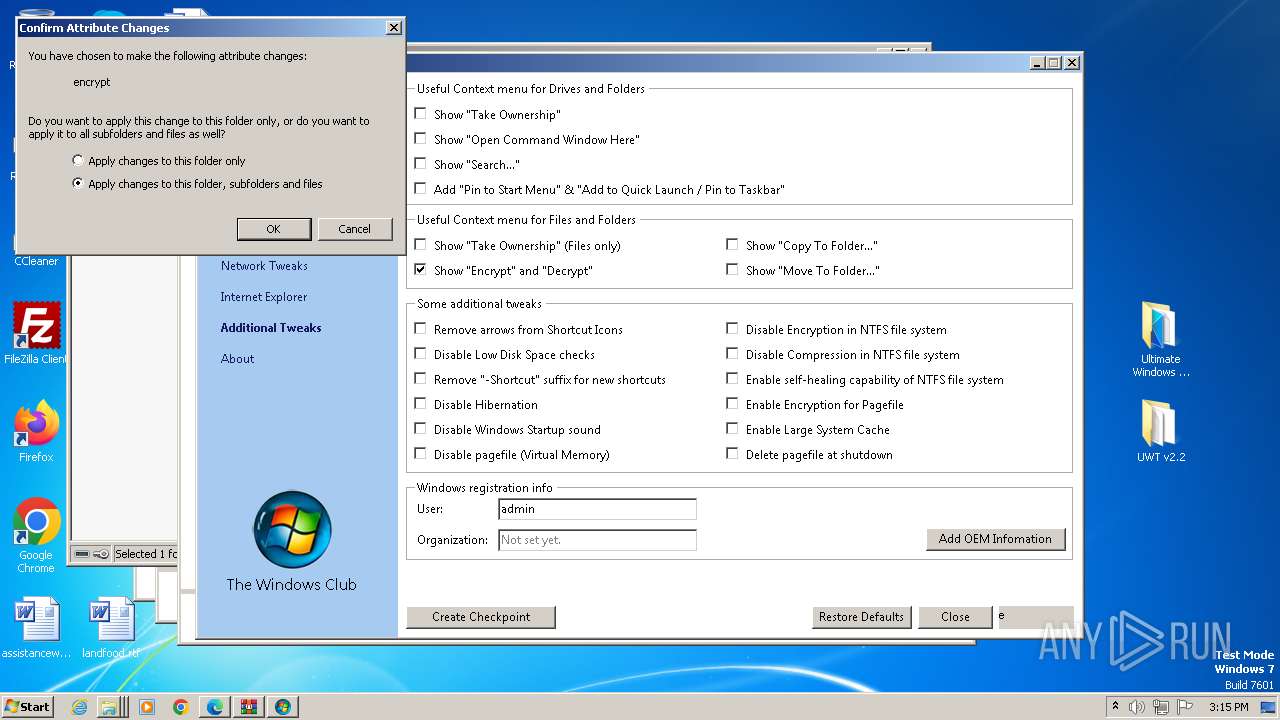Screen dimensions: 1280x720
Task: Enable Show "Search..." checkbox
Action: pos(420,164)
